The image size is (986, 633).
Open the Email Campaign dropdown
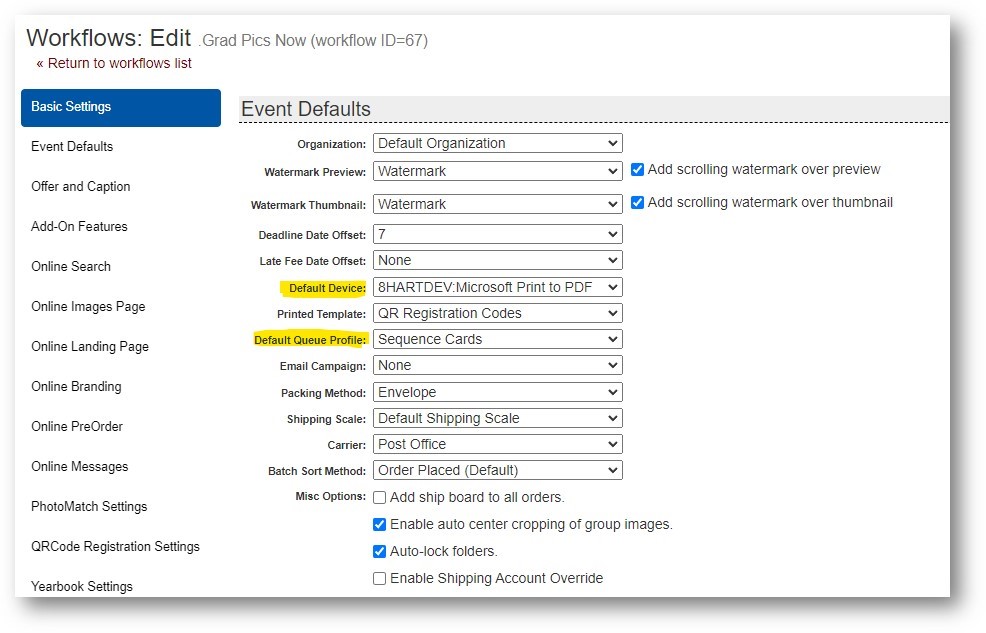tap(497, 365)
